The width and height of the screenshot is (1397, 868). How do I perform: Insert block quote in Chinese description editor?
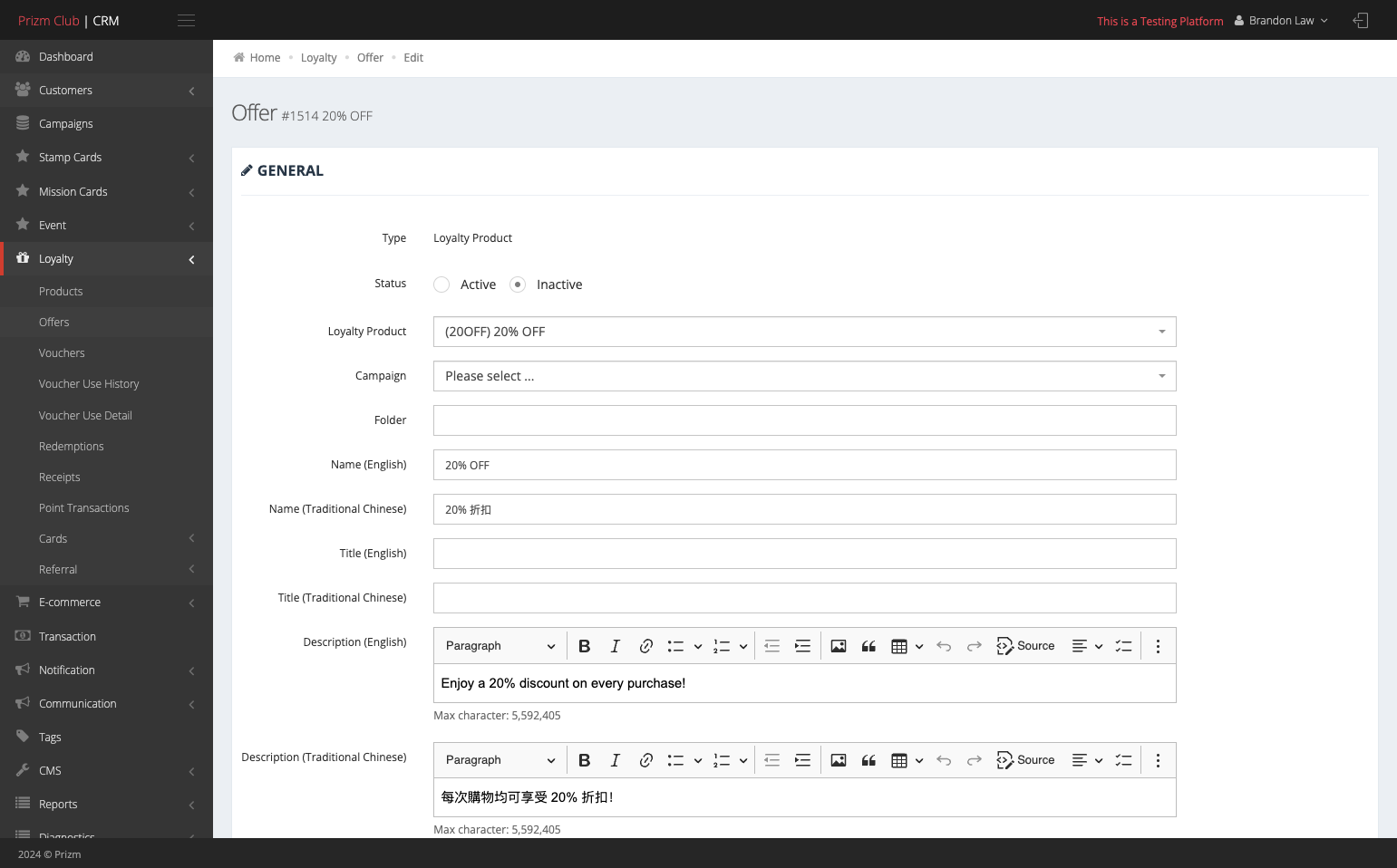[x=868, y=760]
